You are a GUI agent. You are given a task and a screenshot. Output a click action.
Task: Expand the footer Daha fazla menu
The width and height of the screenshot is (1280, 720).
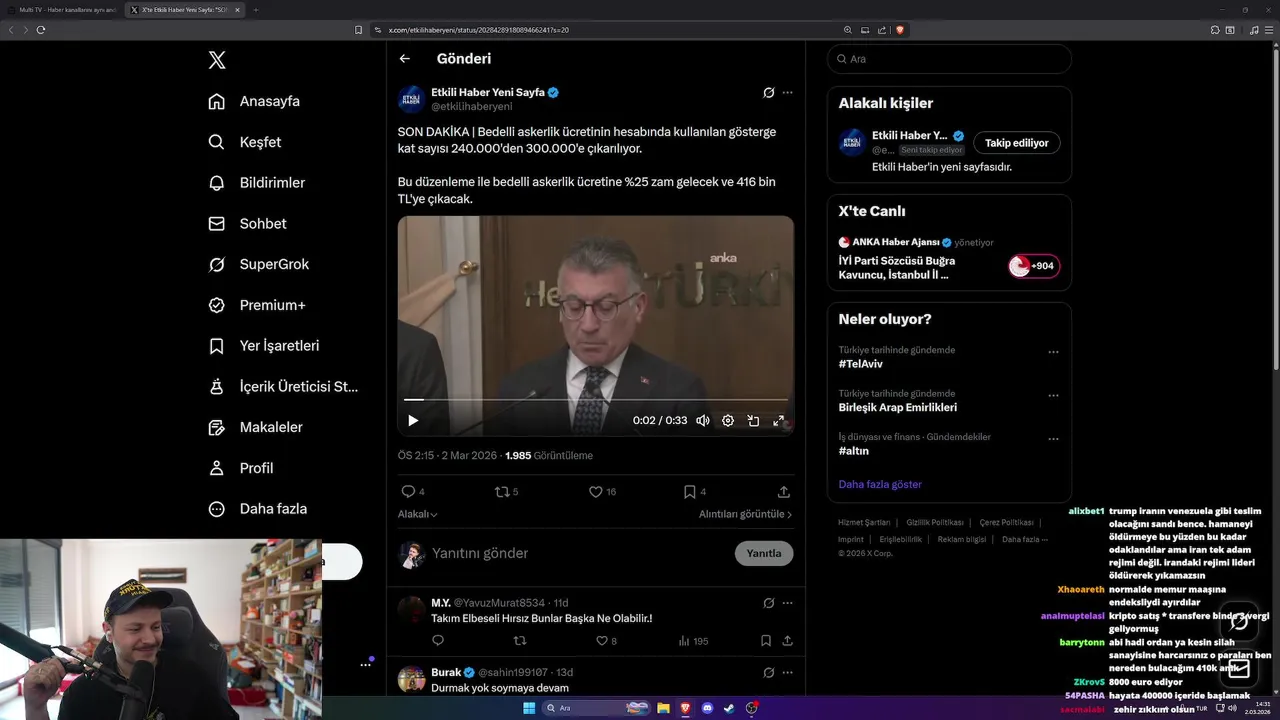pos(1025,540)
